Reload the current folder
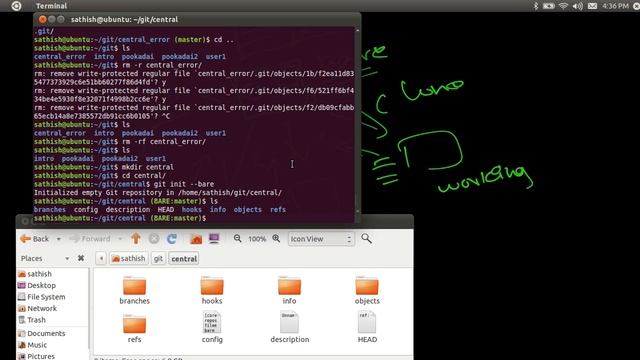This screenshot has width=640, height=360. click(171, 238)
